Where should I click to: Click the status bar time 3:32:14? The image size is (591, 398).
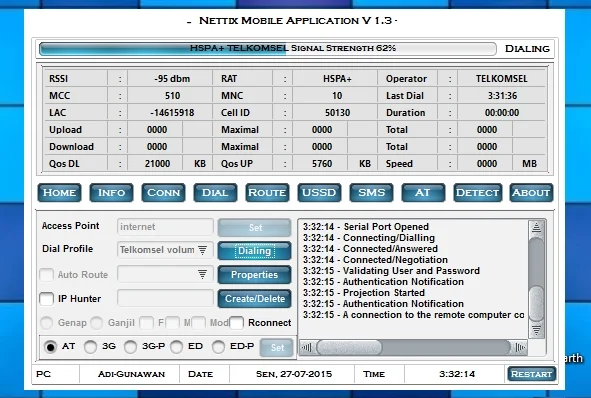[457, 374]
